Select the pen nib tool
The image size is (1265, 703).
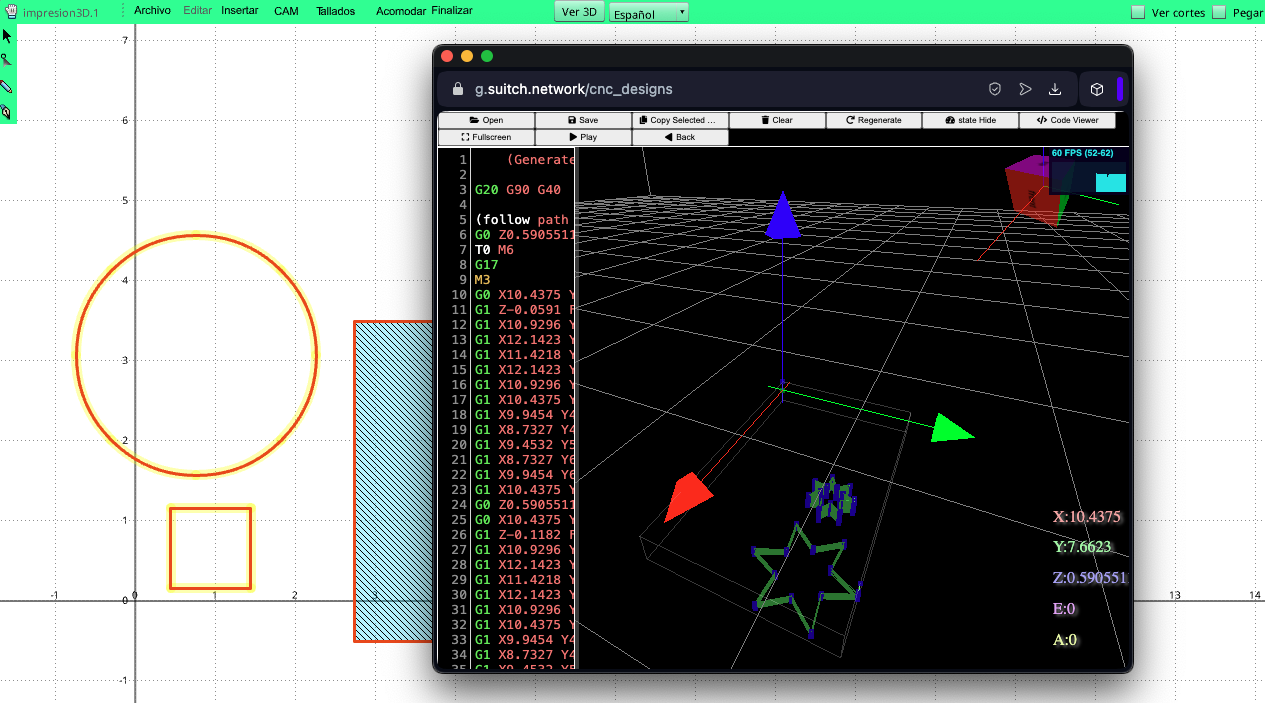(x=7, y=112)
